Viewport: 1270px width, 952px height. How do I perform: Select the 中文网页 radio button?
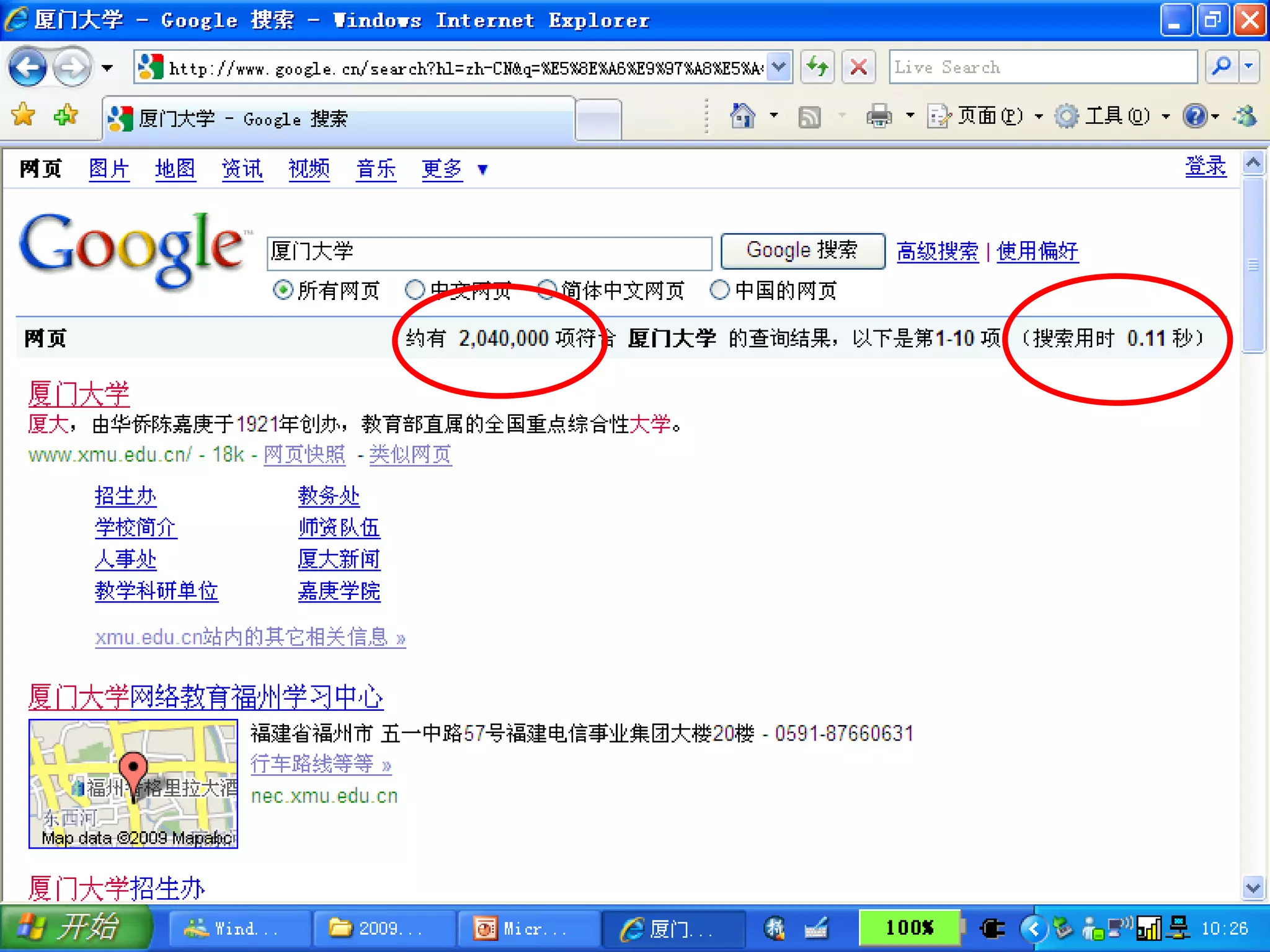[x=415, y=290]
